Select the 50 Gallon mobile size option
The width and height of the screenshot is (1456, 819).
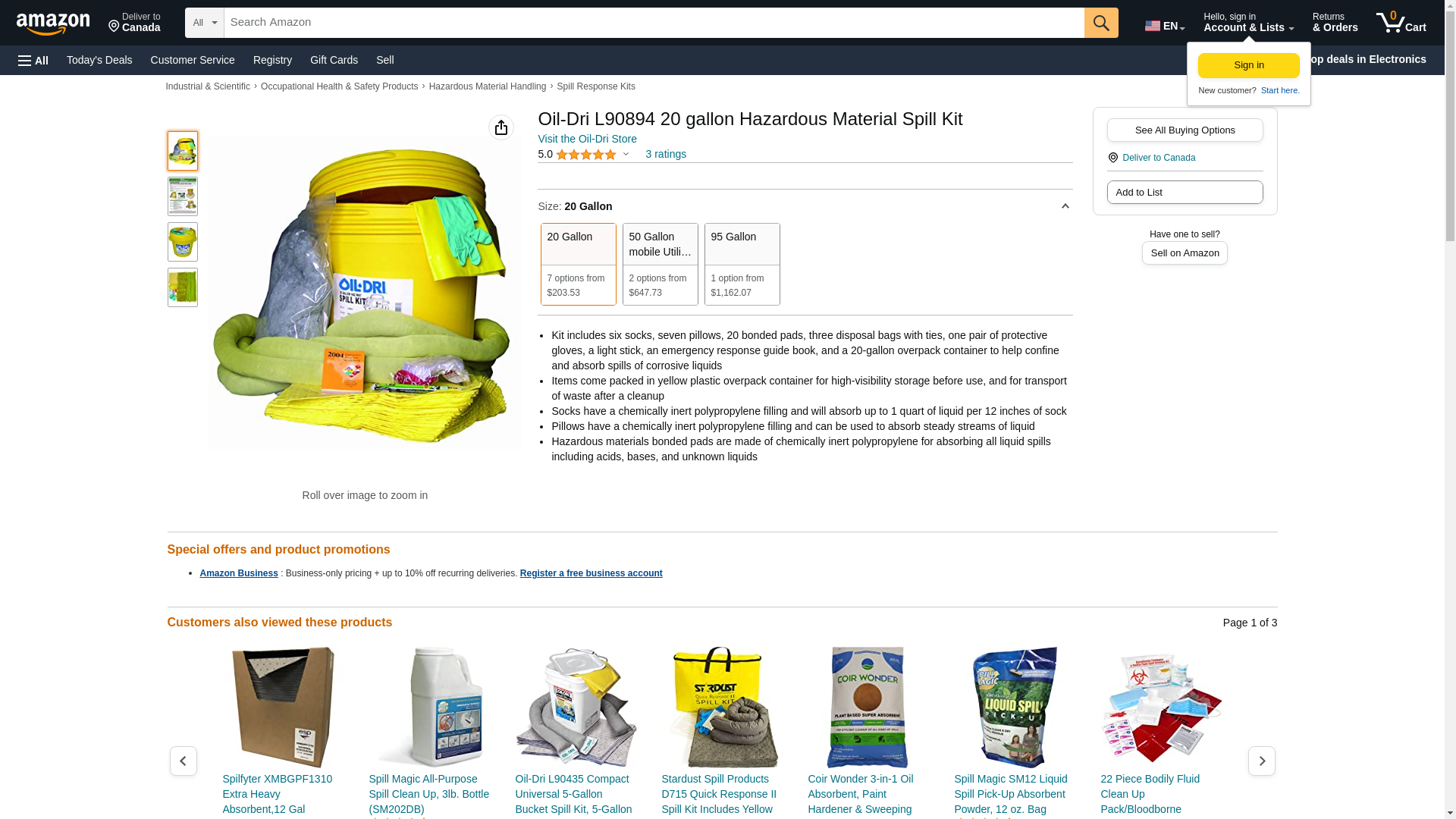[660, 264]
